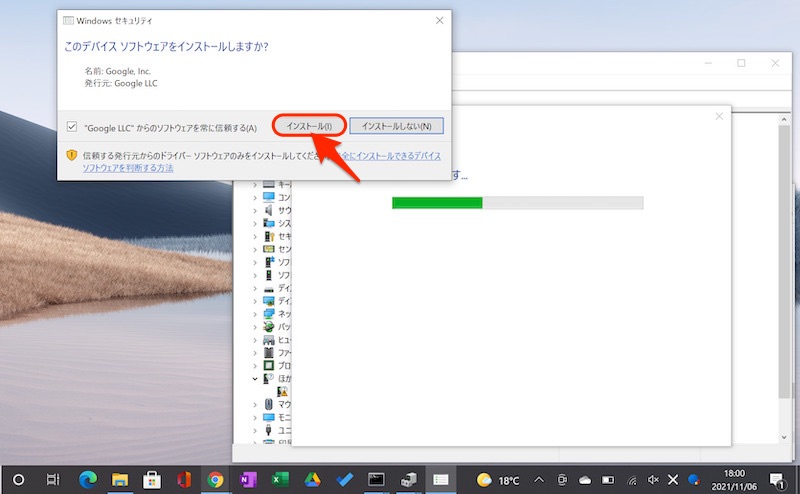Screen dimensions: 800x494
Task: Open the Command Prompt taskbar icon
Action: [376, 479]
